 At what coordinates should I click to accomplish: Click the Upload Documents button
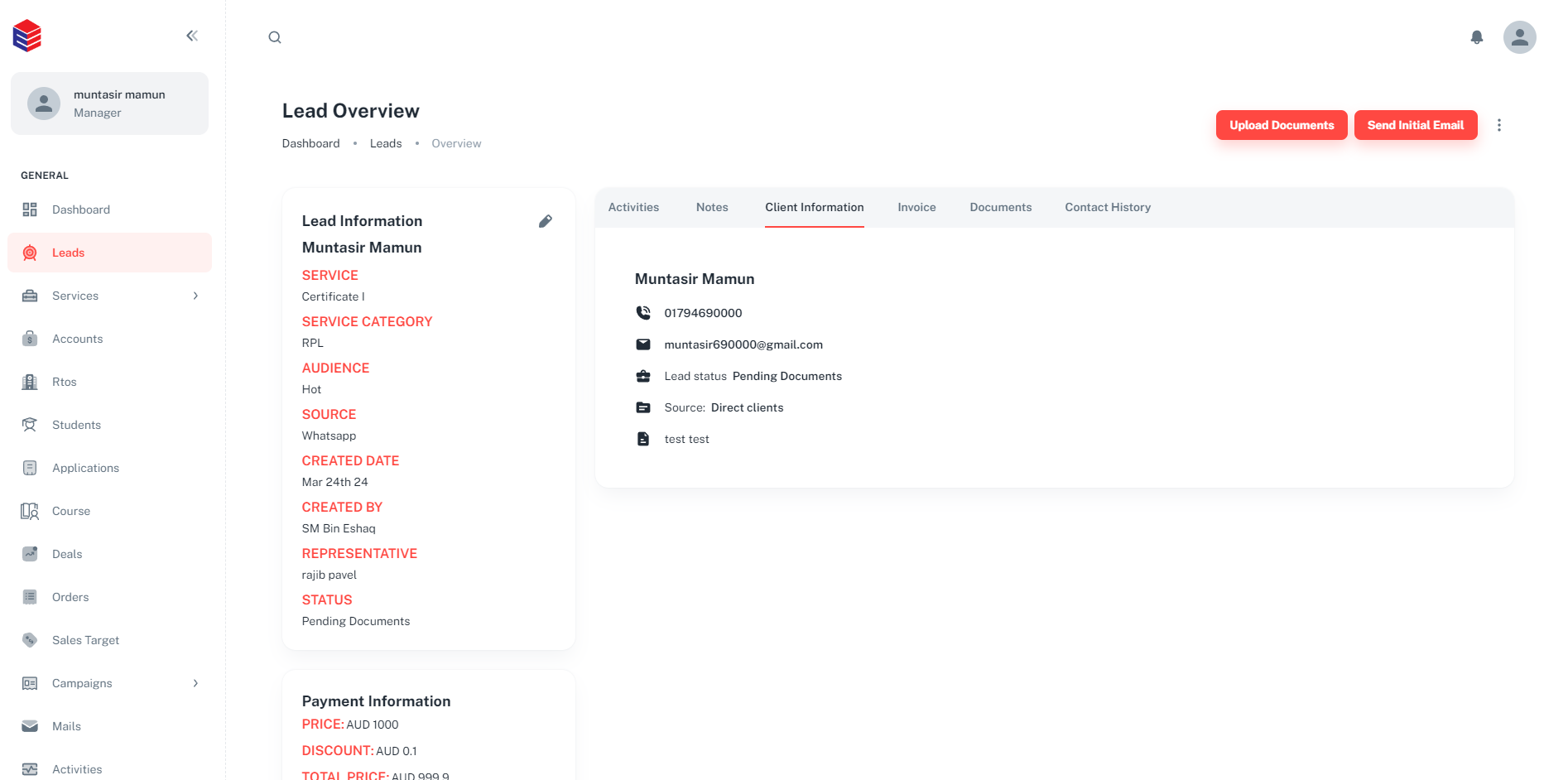pyautogui.click(x=1281, y=125)
